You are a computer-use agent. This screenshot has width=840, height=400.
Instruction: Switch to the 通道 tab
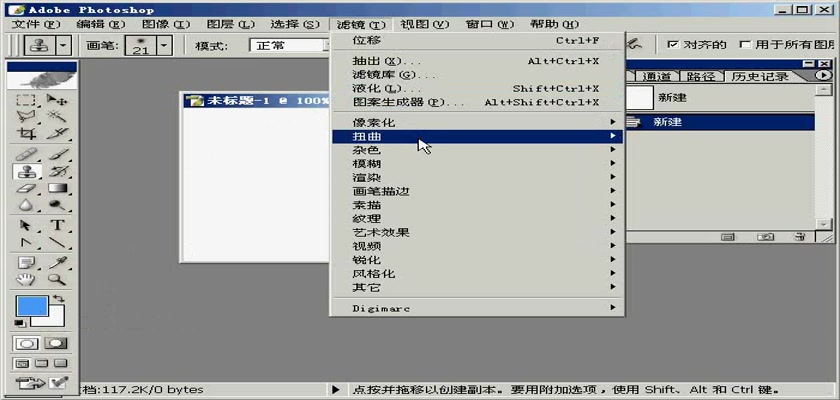pos(656,77)
